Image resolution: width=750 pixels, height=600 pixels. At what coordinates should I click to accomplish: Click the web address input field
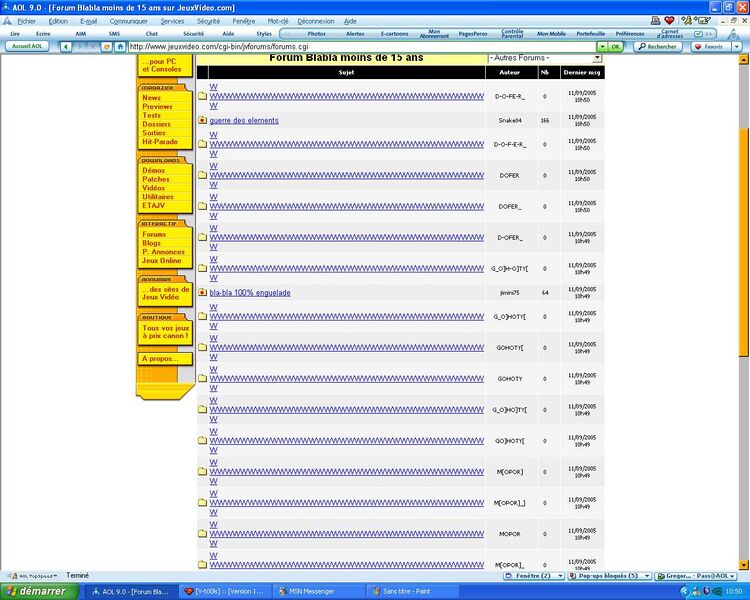360,46
